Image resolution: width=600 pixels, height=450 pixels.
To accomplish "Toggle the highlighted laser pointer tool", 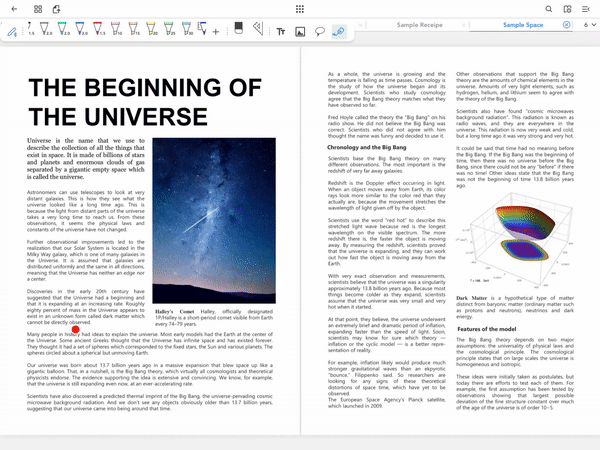I will [x=339, y=31].
